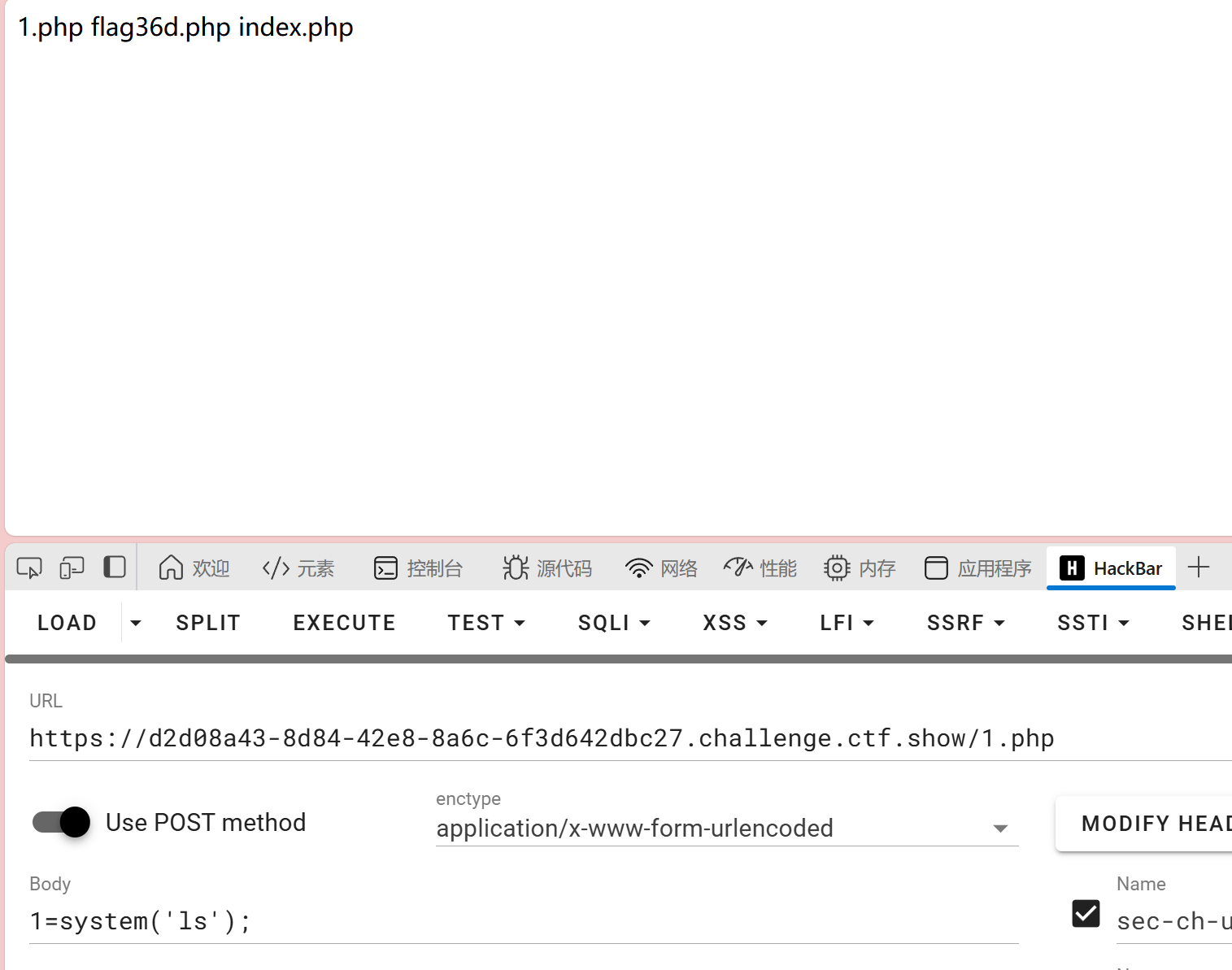
Task: Open the Elements panel tab
Action: tap(298, 568)
